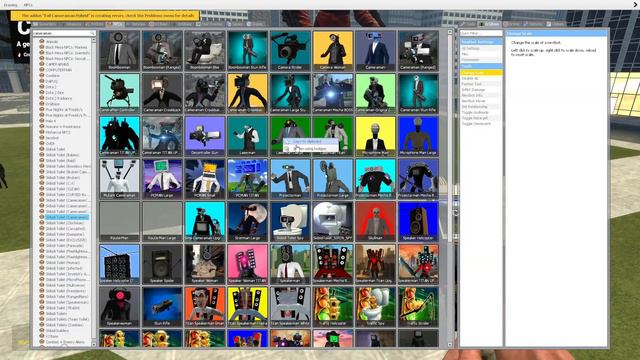Pick the Cameraman Mecha BOSS icon
Image resolution: width=640 pixels, height=360 pixels.
(x=333, y=93)
